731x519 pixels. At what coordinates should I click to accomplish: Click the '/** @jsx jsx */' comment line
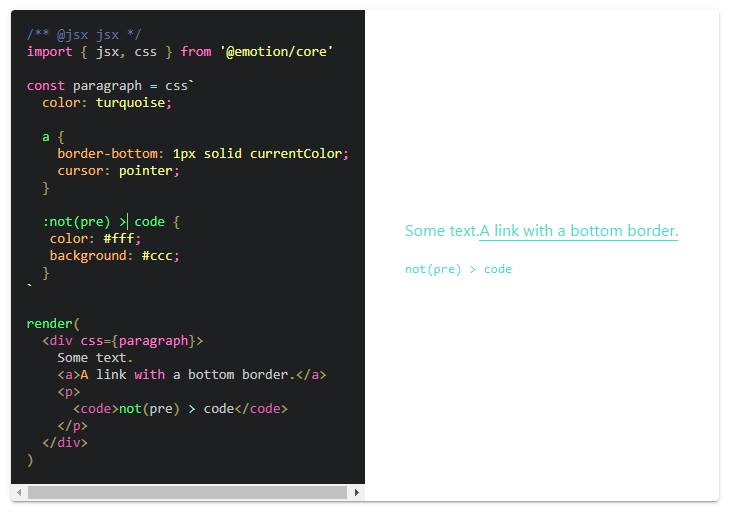pyautogui.click(x=84, y=35)
